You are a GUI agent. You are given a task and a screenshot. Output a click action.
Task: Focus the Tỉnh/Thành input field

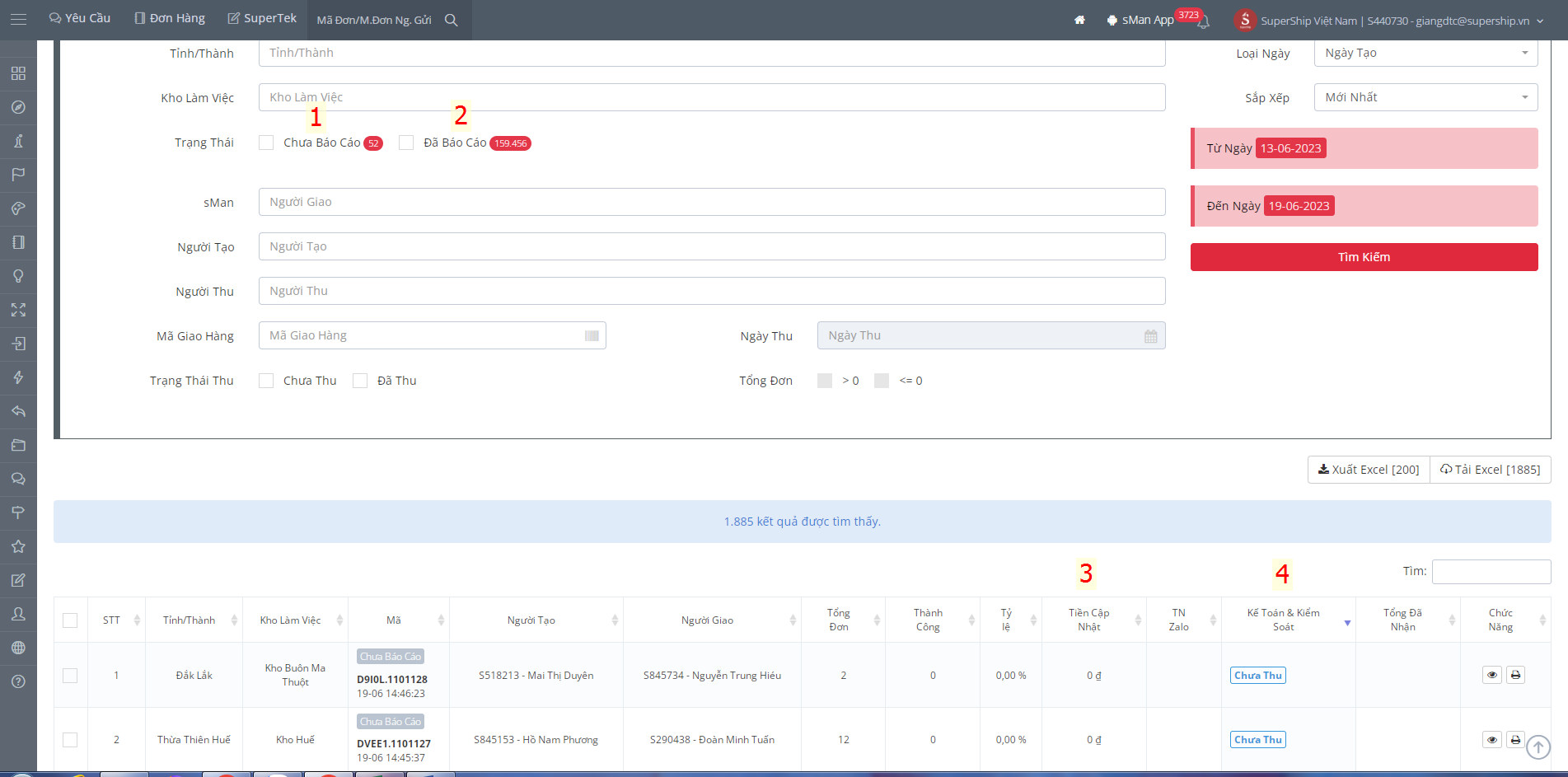(x=712, y=53)
